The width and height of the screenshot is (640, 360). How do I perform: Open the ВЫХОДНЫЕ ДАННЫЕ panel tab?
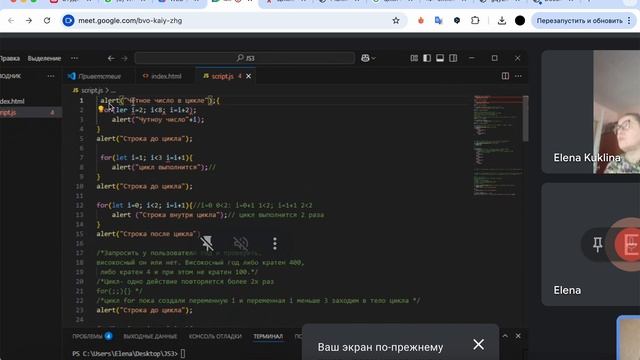[150, 336]
